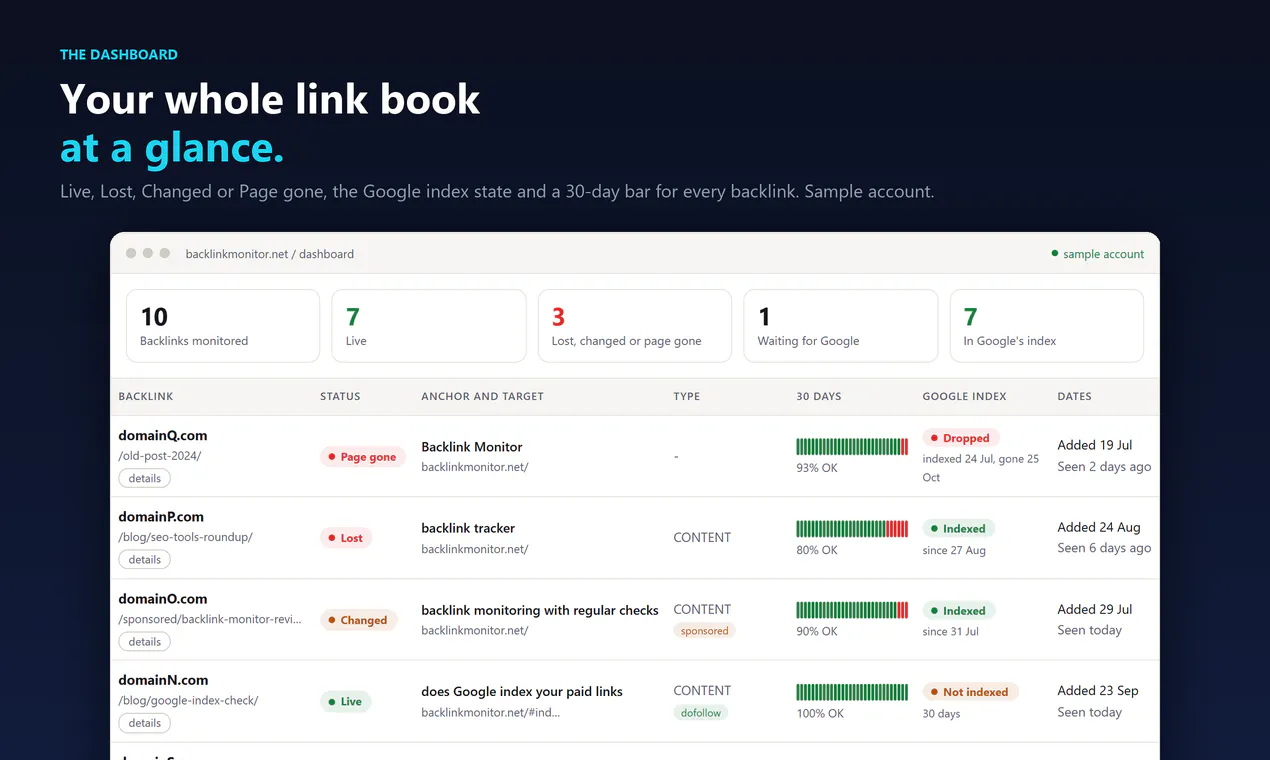Click the sponsored tag
Image resolution: width=1270 pixels, height=760 pixels.
click(x=705, y=631)
